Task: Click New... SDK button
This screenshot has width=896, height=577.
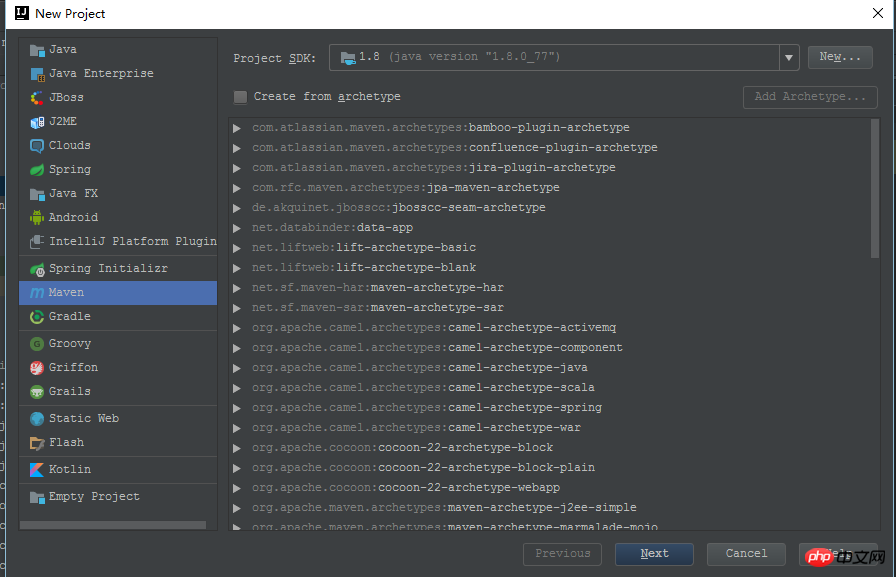Action: (840, 57)
